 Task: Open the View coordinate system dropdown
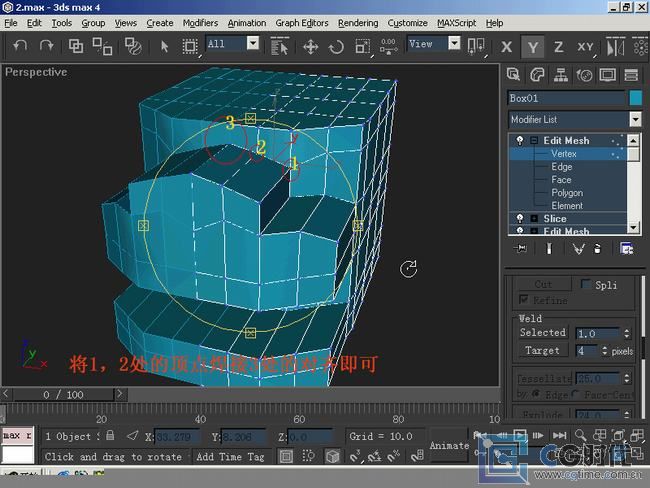click(454, 43)
